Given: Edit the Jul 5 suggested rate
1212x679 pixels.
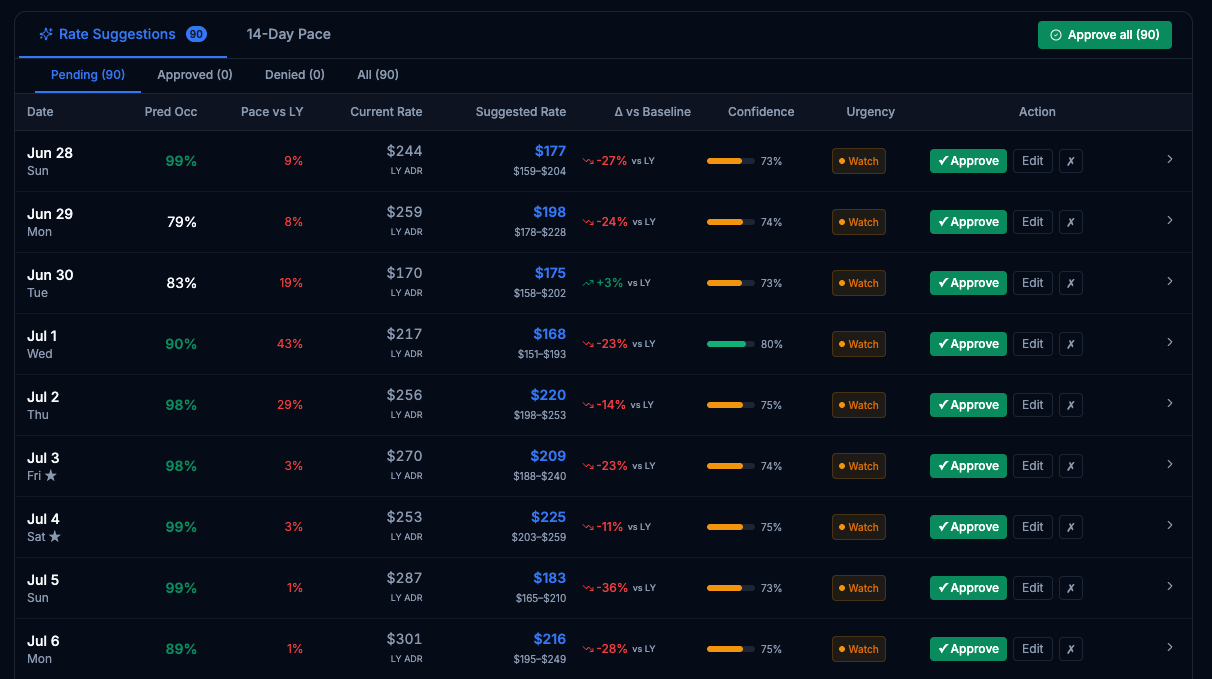Looking at the screenshot, I should point(1033,588).
